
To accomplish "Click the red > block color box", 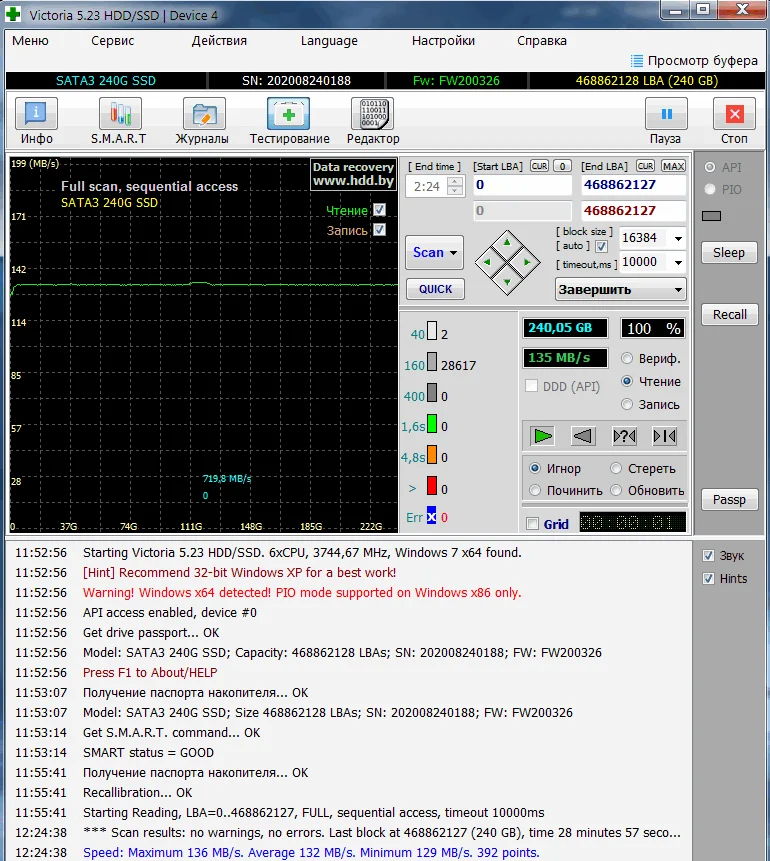I will coord(432,486).
